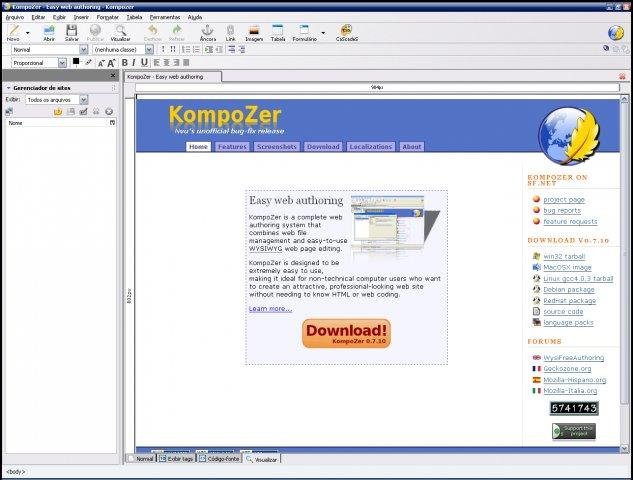Open the Inserir menu
The image size is (633, 480).
81,17
